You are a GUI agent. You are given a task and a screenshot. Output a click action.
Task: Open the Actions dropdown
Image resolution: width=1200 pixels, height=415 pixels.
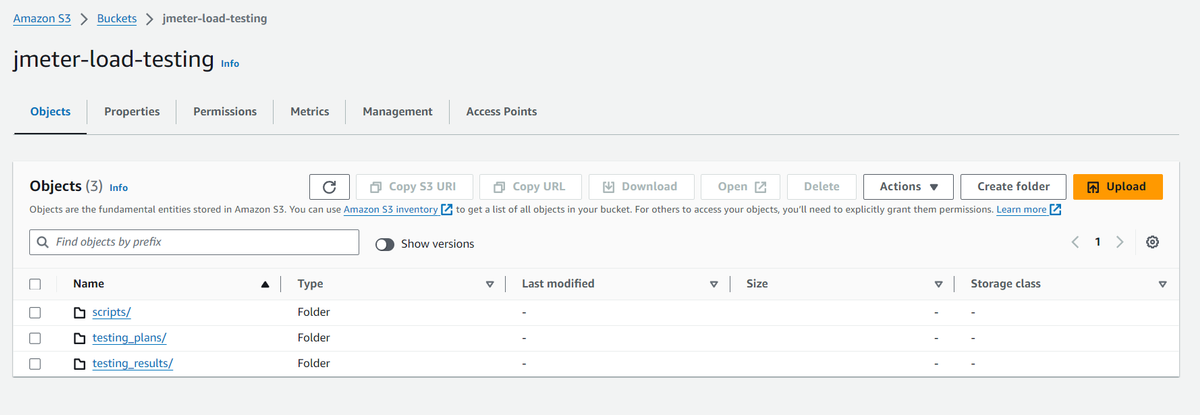coord(907,187)
